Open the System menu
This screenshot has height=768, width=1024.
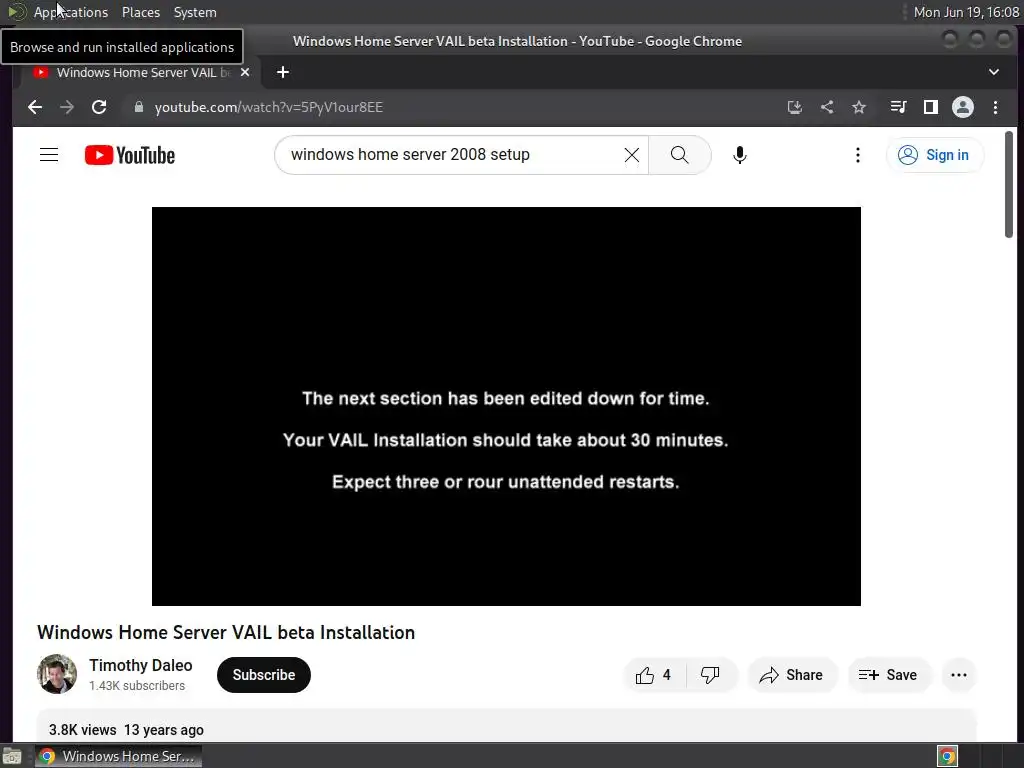tap(195, 12)
